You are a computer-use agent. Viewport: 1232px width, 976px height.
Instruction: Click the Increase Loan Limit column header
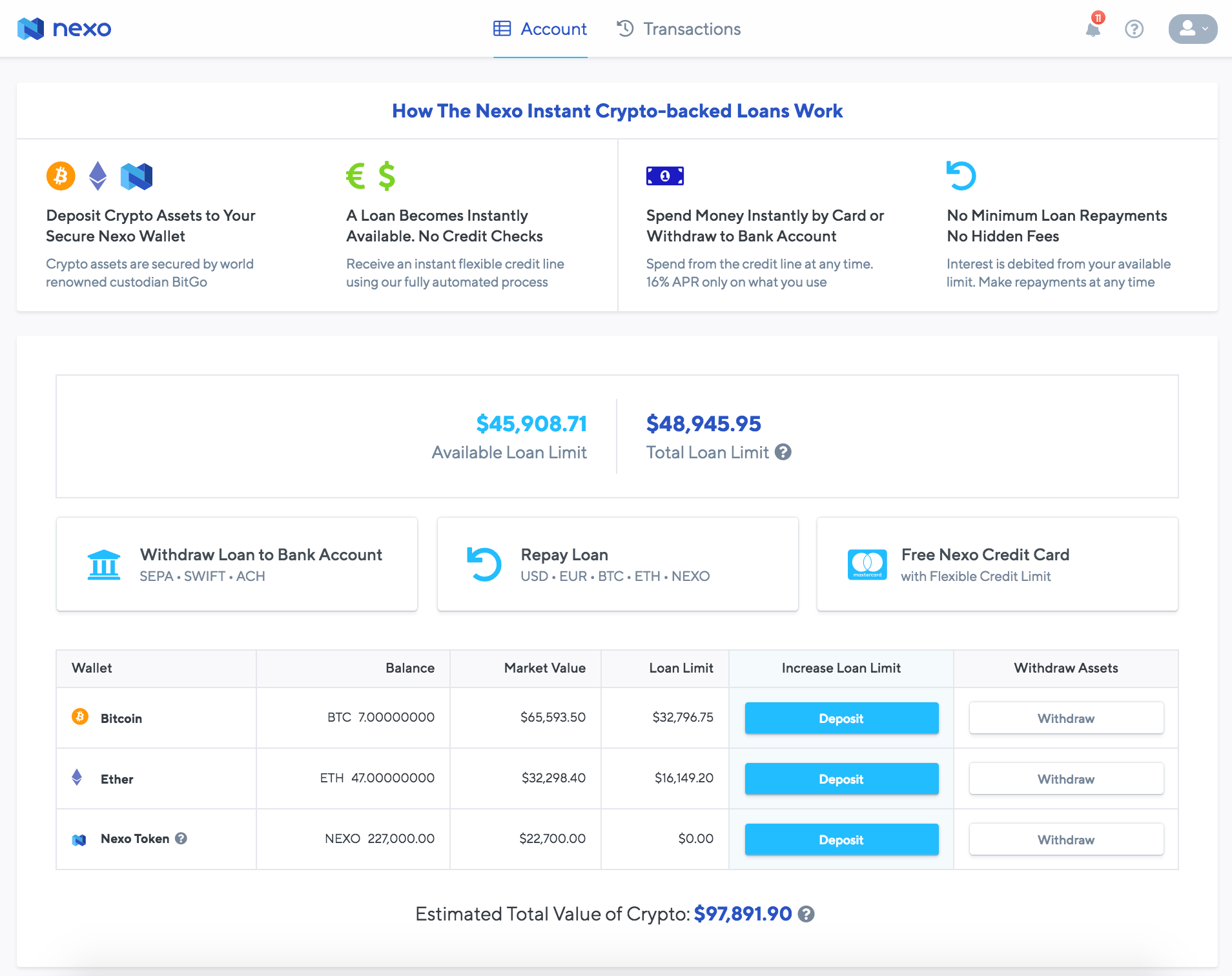coord(841,668)
